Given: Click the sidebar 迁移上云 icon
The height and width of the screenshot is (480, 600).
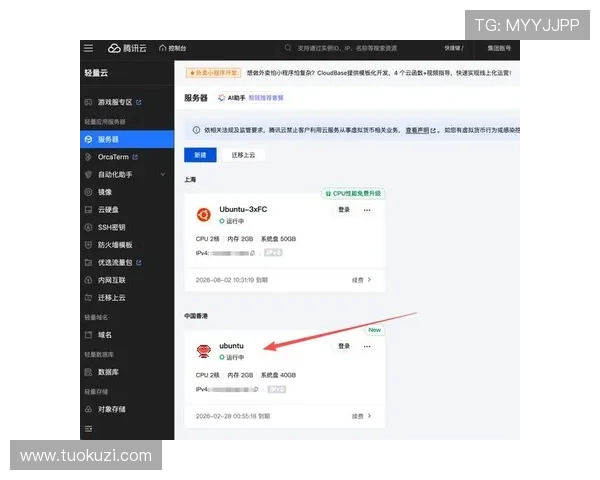Looking at the screenshot, I should coord(88,298).
